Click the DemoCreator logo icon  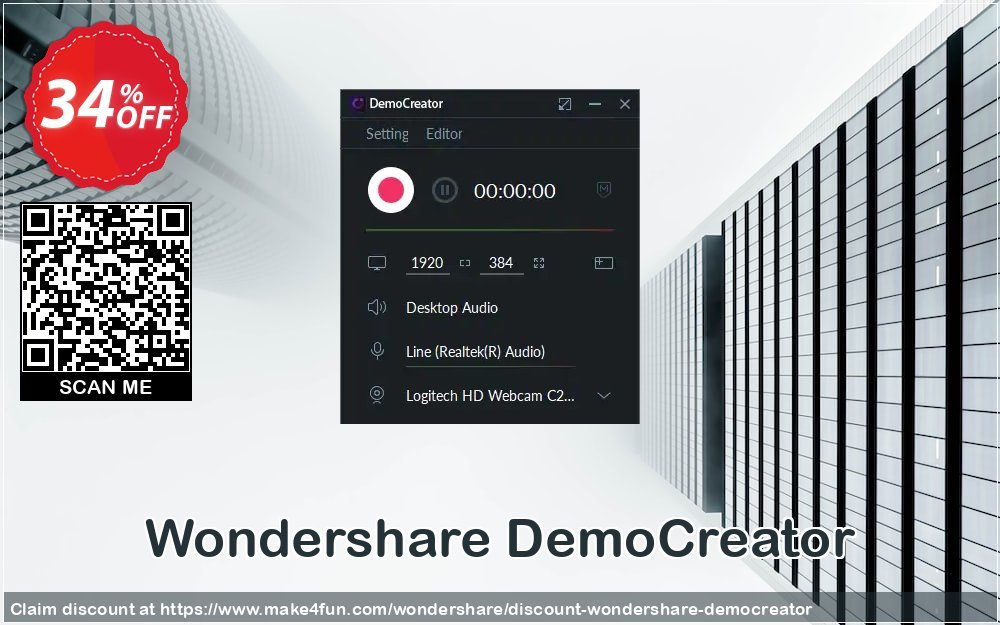coord(358,104)
